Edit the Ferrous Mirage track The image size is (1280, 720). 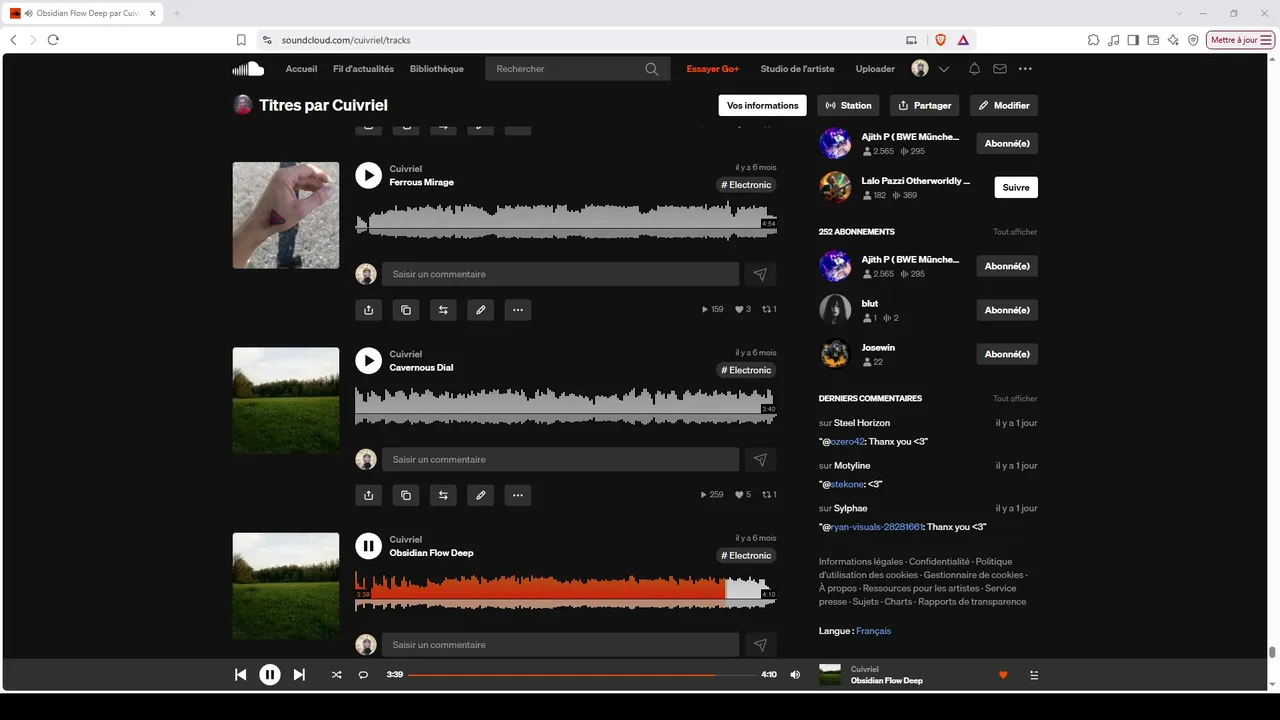click(x=481, y=310)
